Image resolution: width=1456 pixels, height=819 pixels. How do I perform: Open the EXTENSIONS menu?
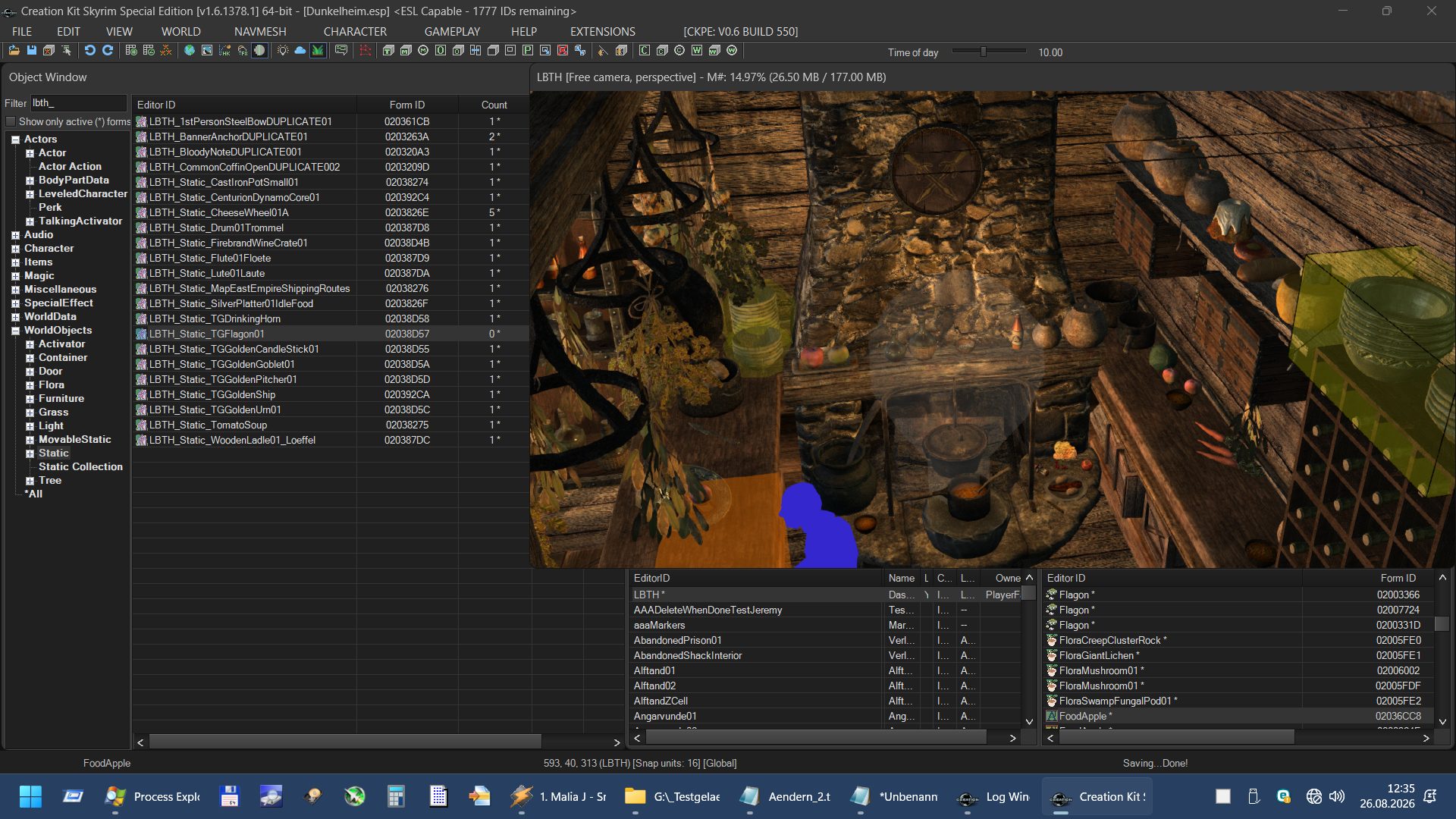click(x=603, y=31)
